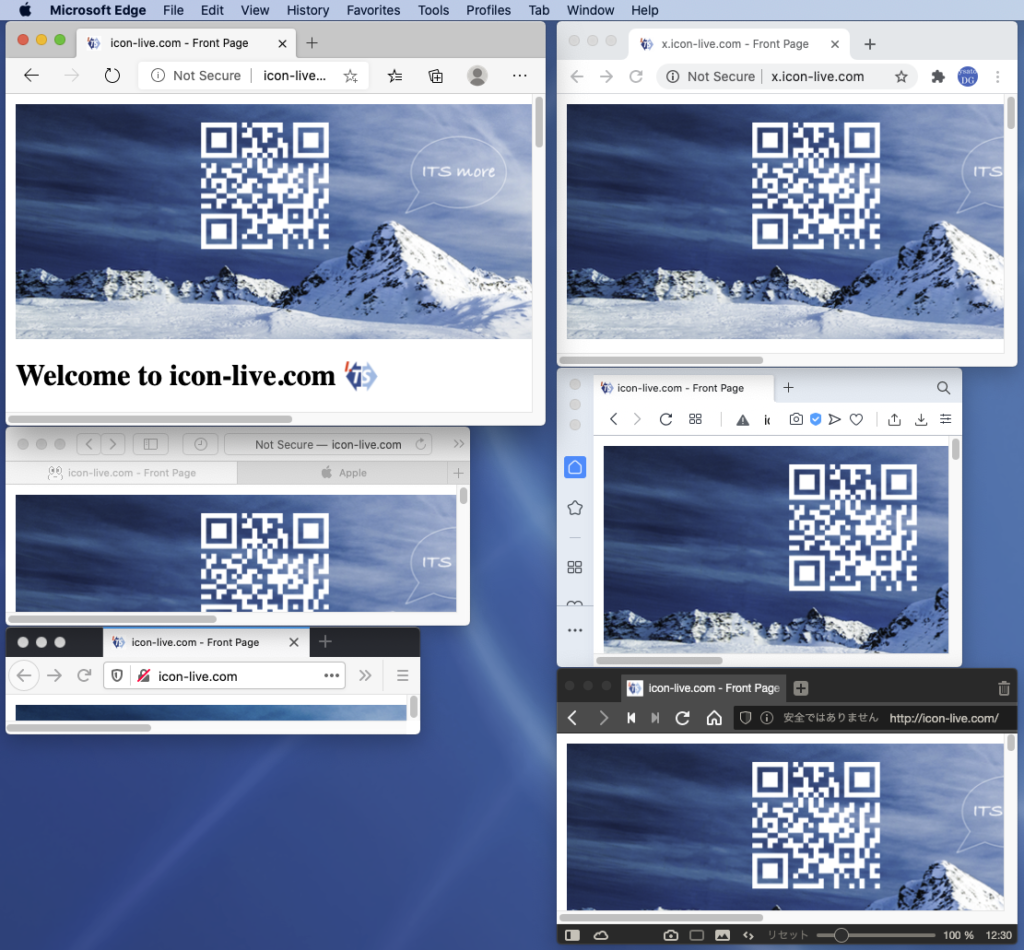Open the Vivaldi closed tabs trash icon
Viewport: 1024px width, 950px height.
[x=1004, y=688]
